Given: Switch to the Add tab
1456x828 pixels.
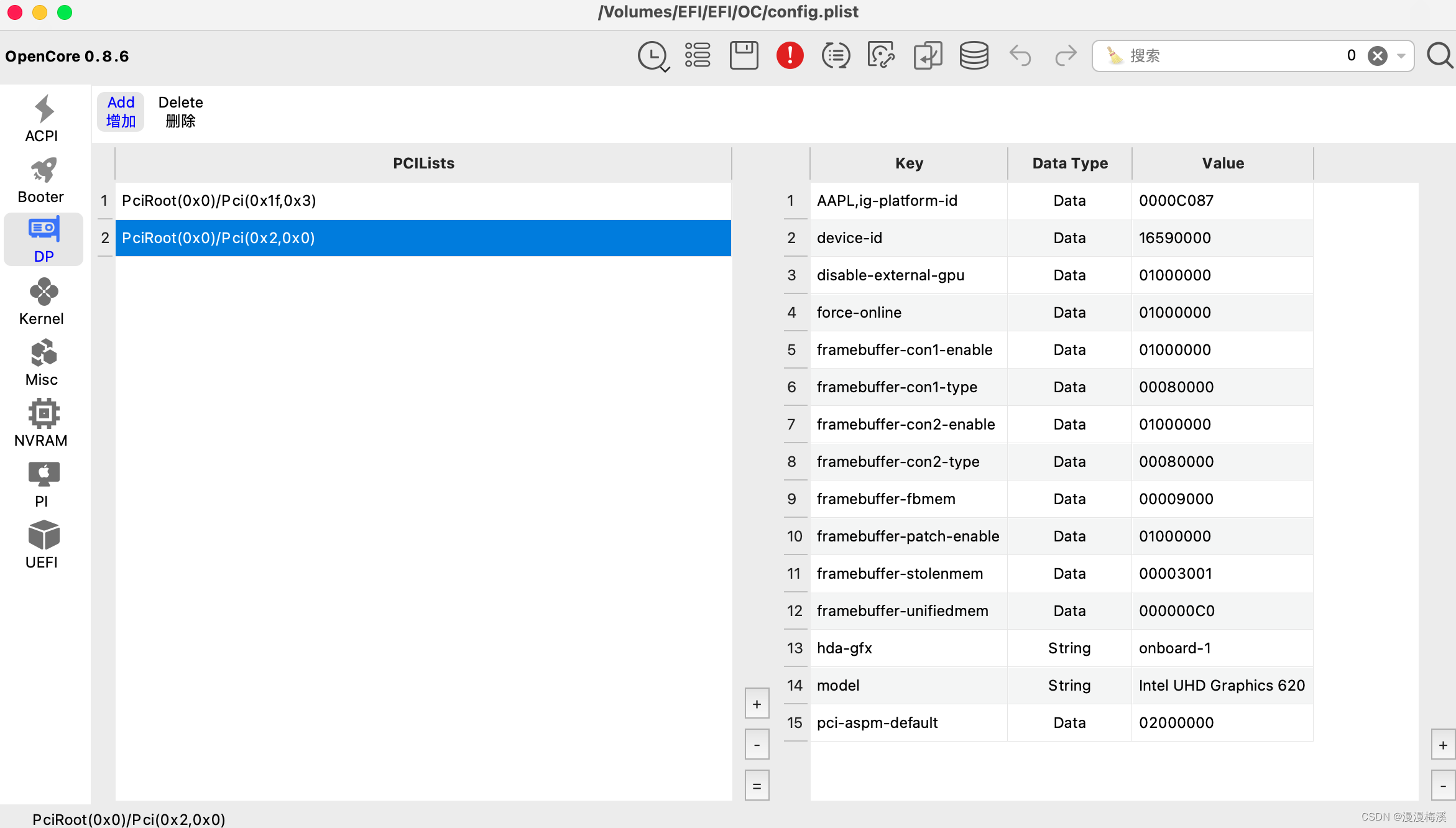Looking at the screenshot, I should 121,112.
